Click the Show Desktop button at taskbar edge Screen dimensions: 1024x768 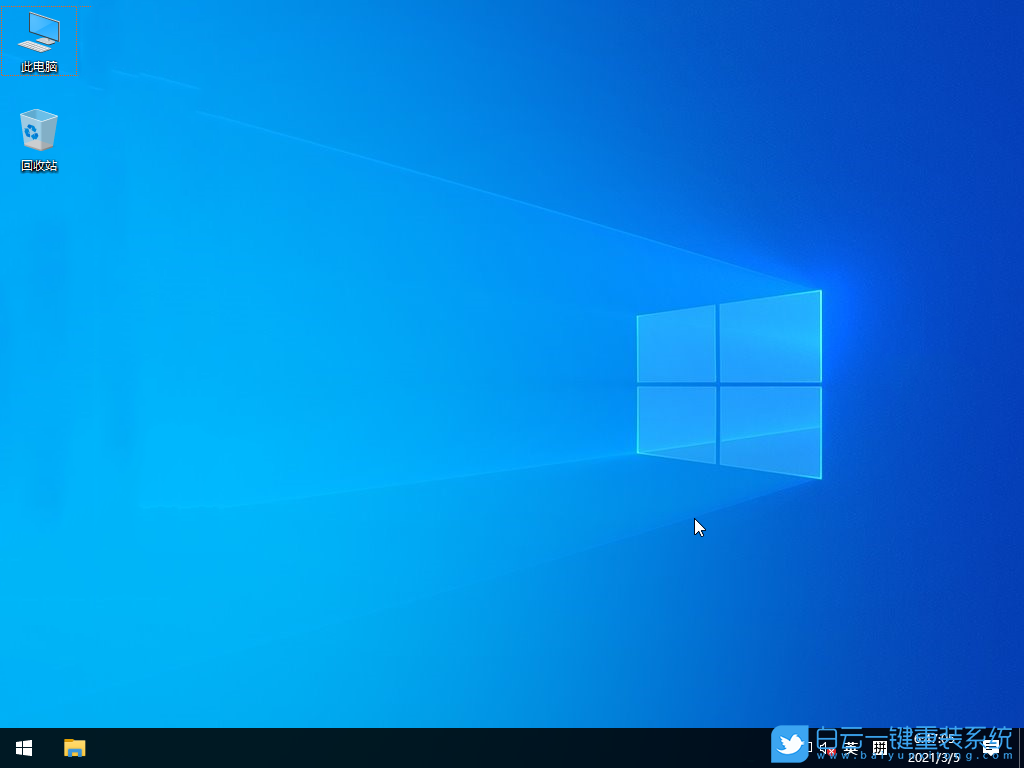[x=1021, y=747]
